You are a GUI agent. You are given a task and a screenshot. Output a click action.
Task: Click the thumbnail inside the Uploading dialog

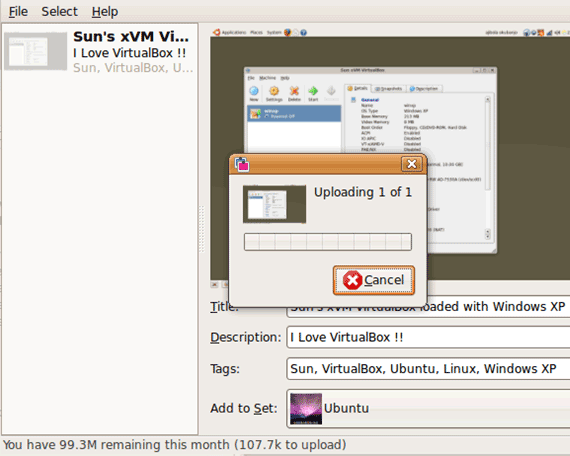pyautogui.click(x=274, y=204)
